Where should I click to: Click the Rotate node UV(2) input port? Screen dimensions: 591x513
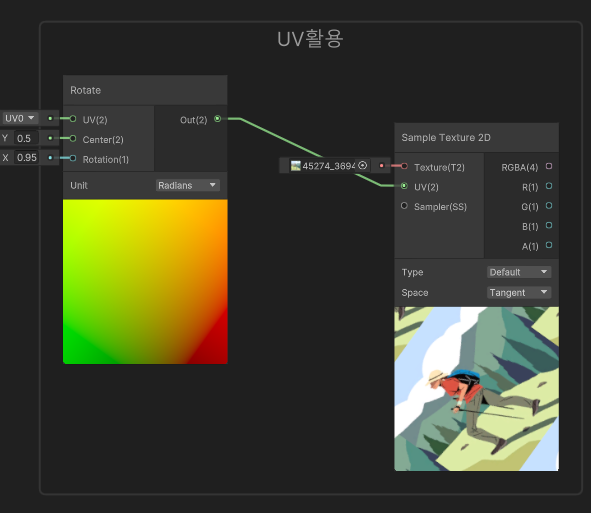pos(73,119)
